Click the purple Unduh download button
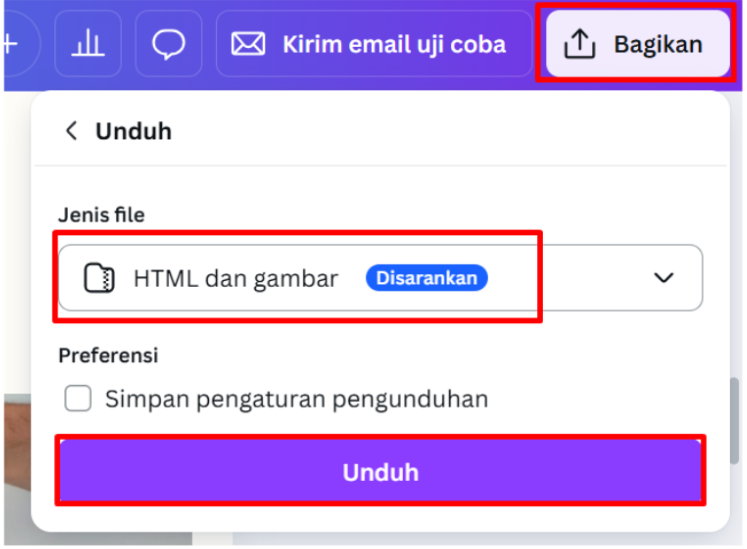The height and width of the screenshot is (549, 747). tap(380, 472)
